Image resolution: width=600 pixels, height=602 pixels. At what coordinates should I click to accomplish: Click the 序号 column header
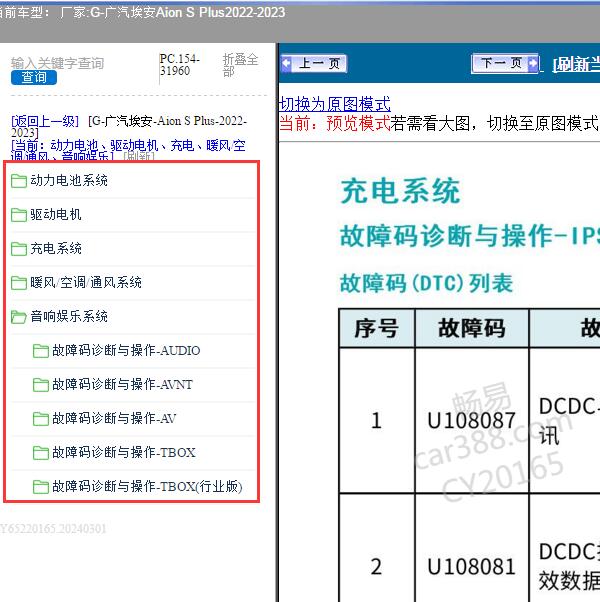pos(377,328)
